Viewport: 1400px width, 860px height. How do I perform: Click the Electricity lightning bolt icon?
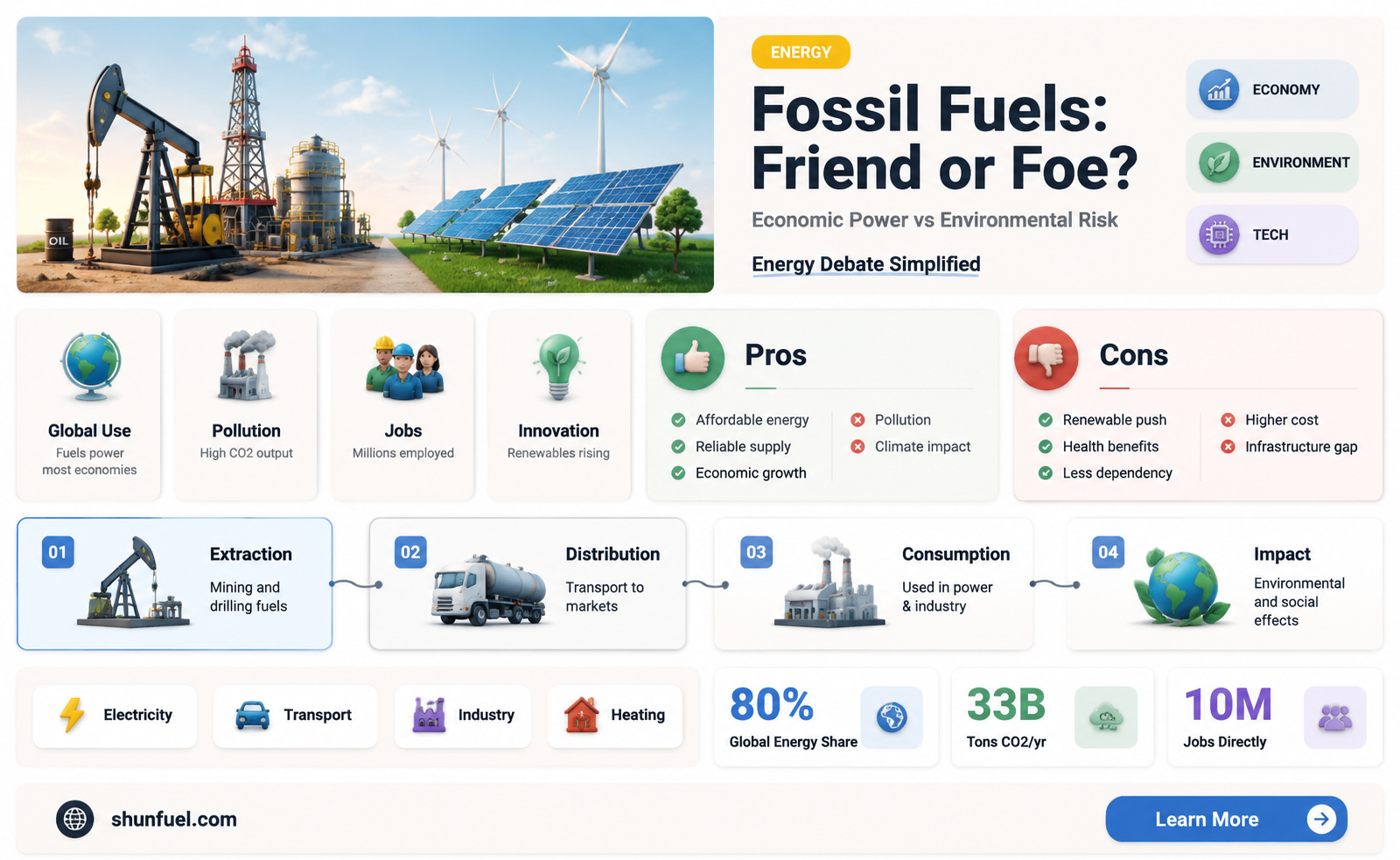(73, 715)
